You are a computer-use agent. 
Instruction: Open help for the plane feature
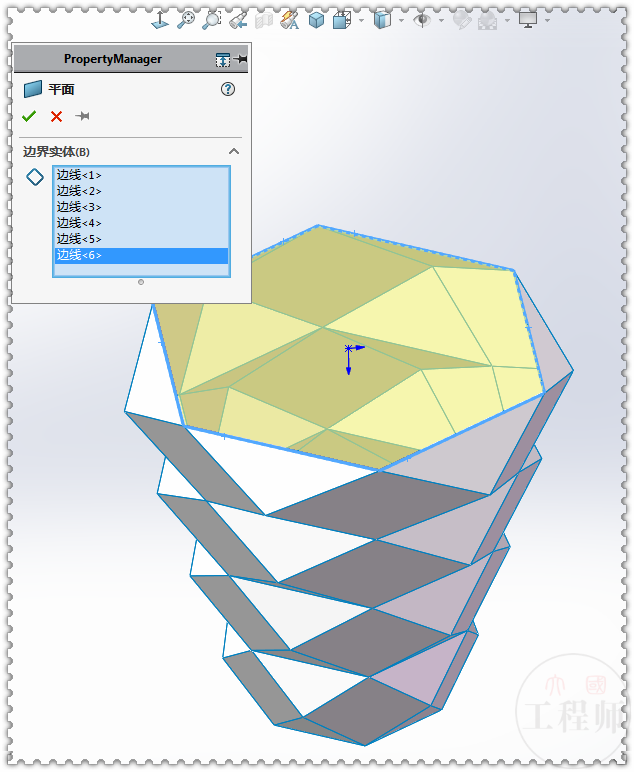click(x=227, y=90)
